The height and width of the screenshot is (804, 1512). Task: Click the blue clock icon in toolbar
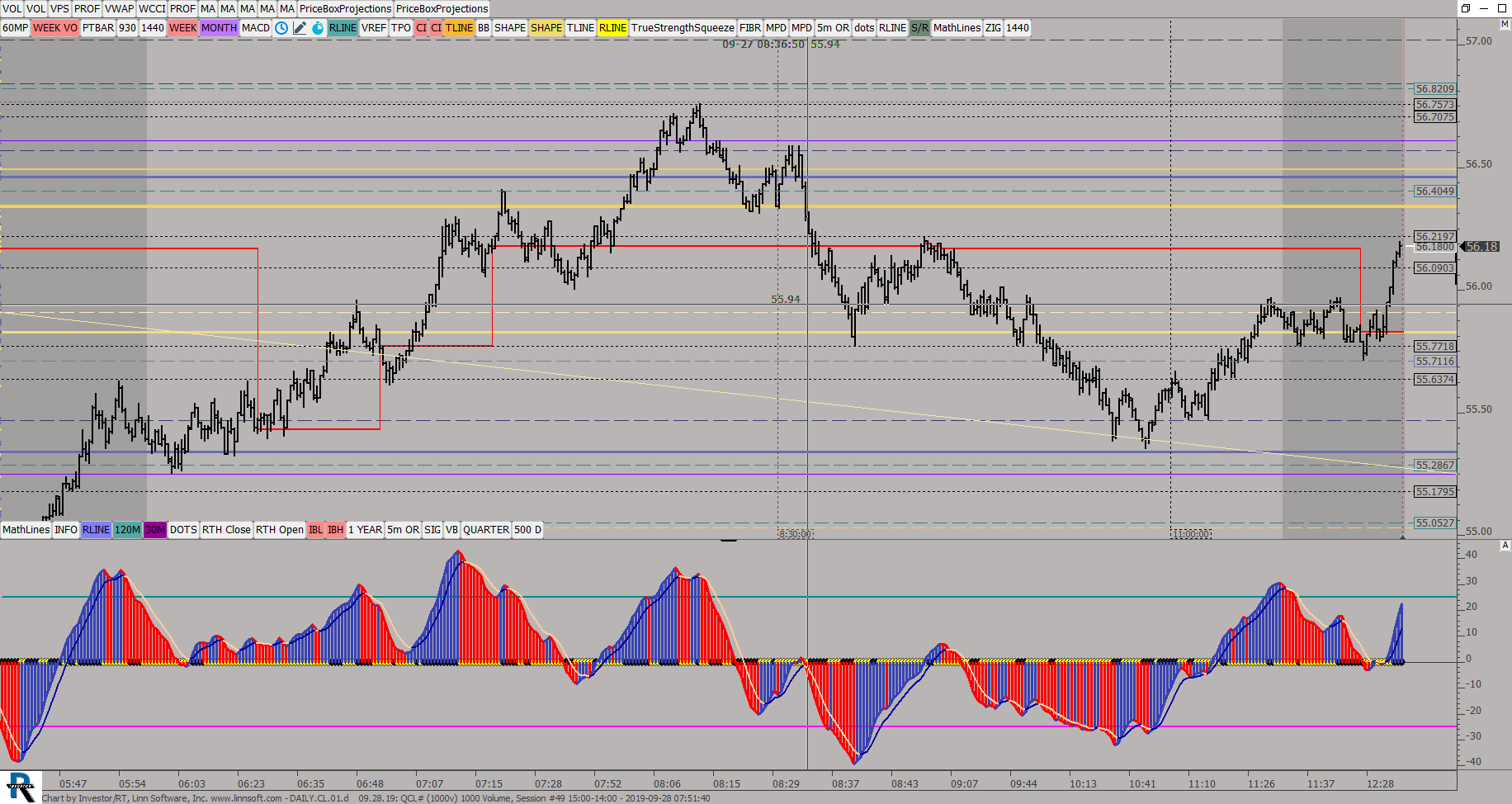281,28
